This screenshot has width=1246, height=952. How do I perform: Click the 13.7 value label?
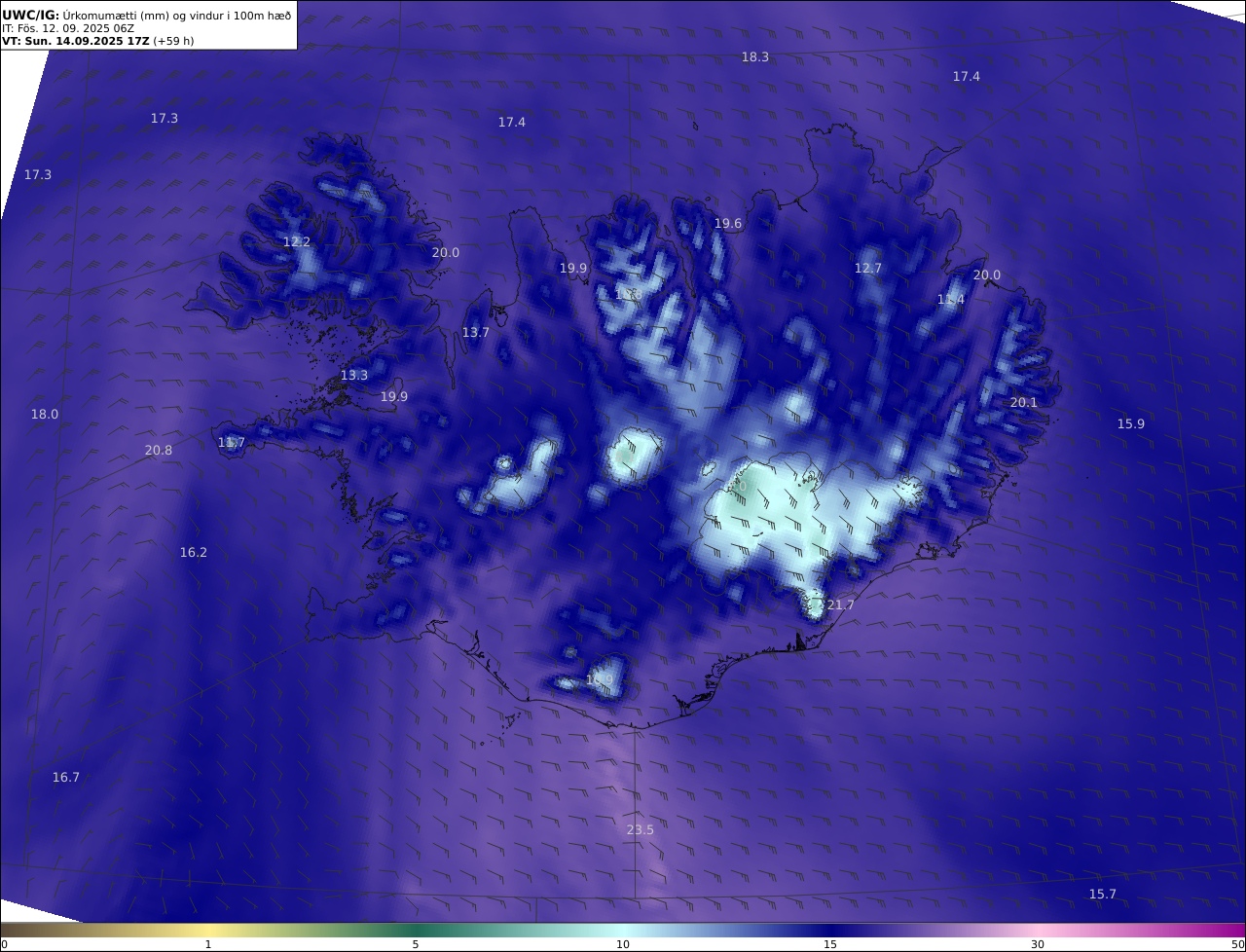[x=475, y=333]
